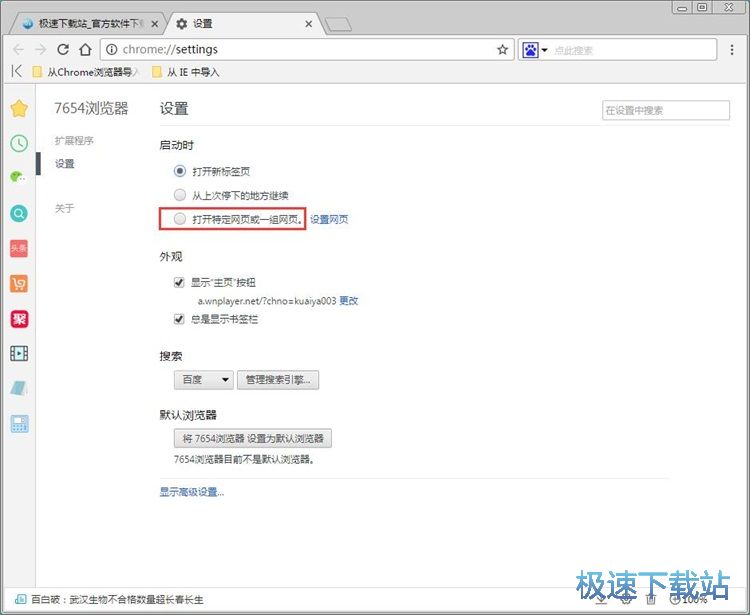
Task: Reload the current page
Action: pyautogui.click(x=63, y=49)
